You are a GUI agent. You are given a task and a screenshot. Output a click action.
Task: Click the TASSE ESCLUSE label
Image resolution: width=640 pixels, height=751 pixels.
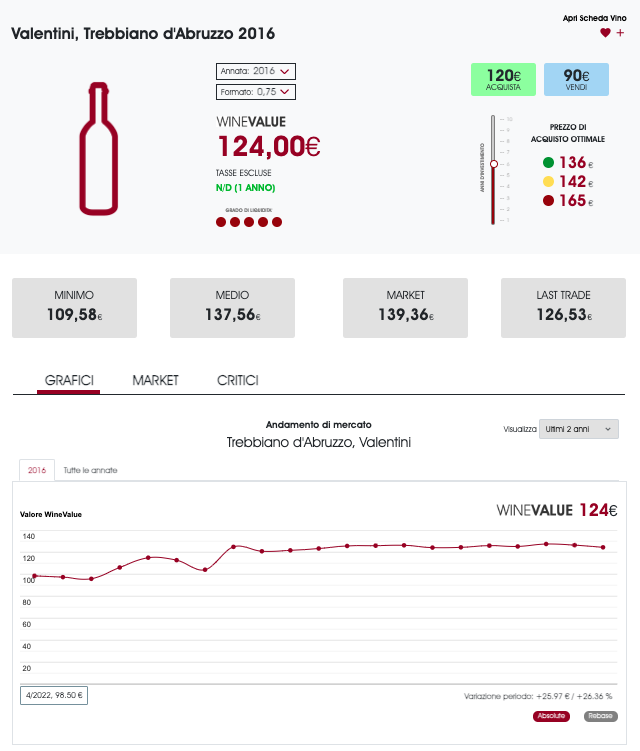243,173
